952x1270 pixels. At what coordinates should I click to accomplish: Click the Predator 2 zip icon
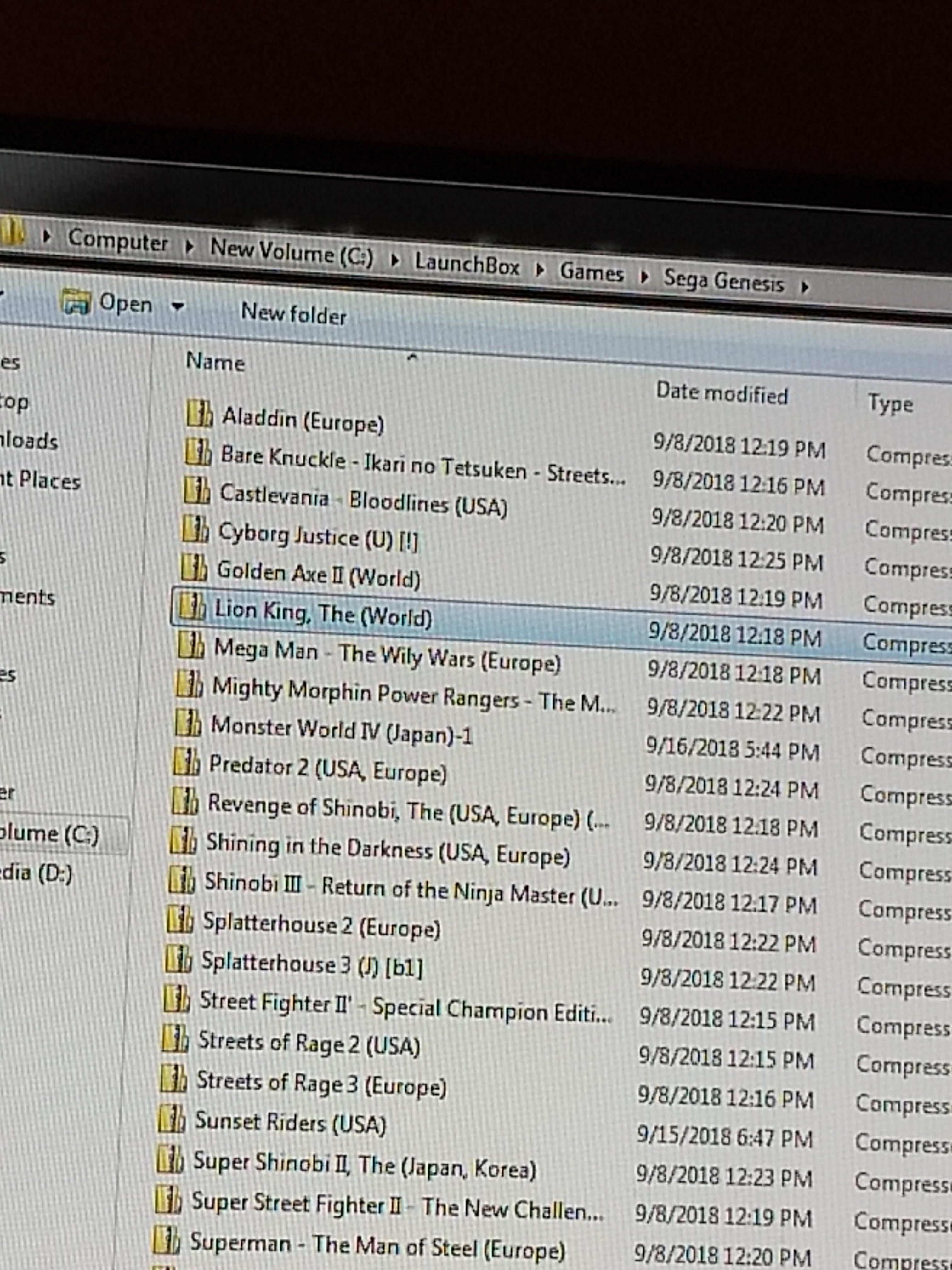pos(186,763)
